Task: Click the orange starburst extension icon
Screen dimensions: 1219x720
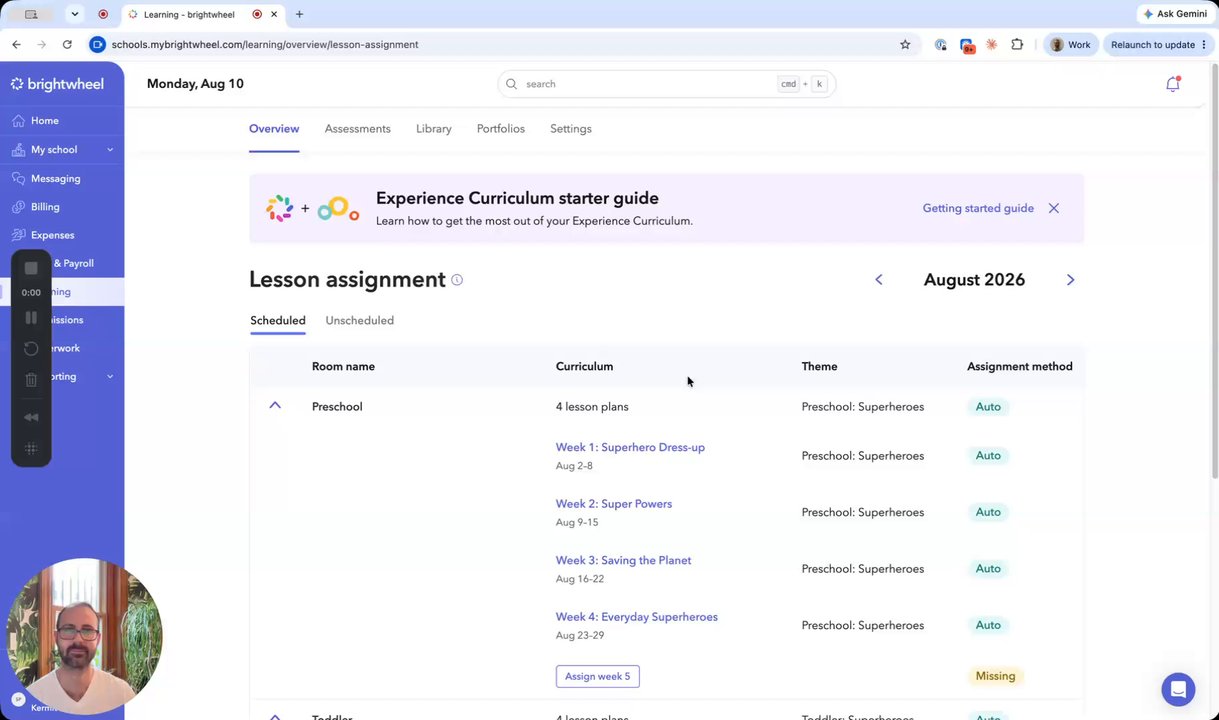Action: coord(991,44)
